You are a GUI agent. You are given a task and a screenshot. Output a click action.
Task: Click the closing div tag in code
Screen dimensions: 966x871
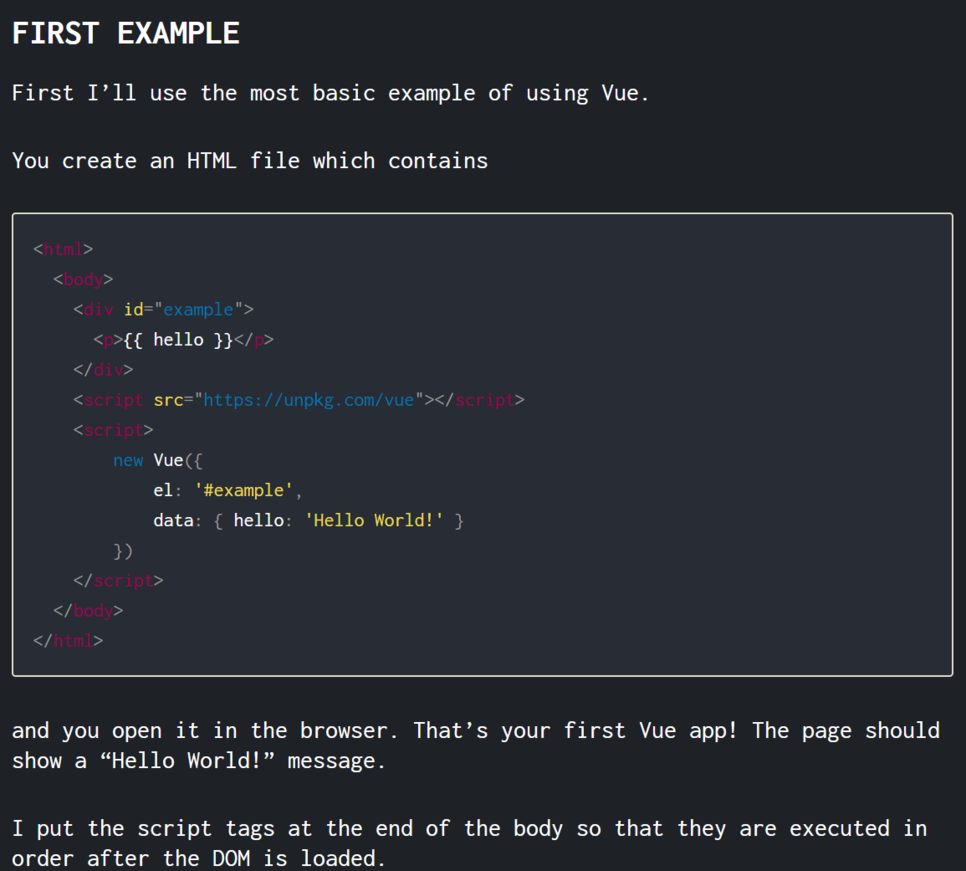[103, 370]
